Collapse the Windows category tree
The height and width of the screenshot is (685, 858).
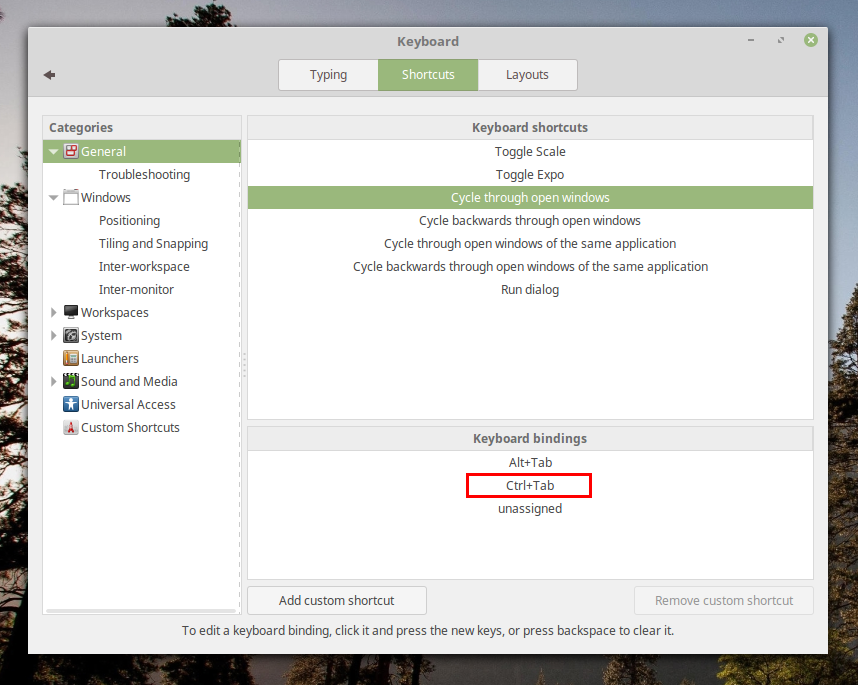click(x=54, y=198)
